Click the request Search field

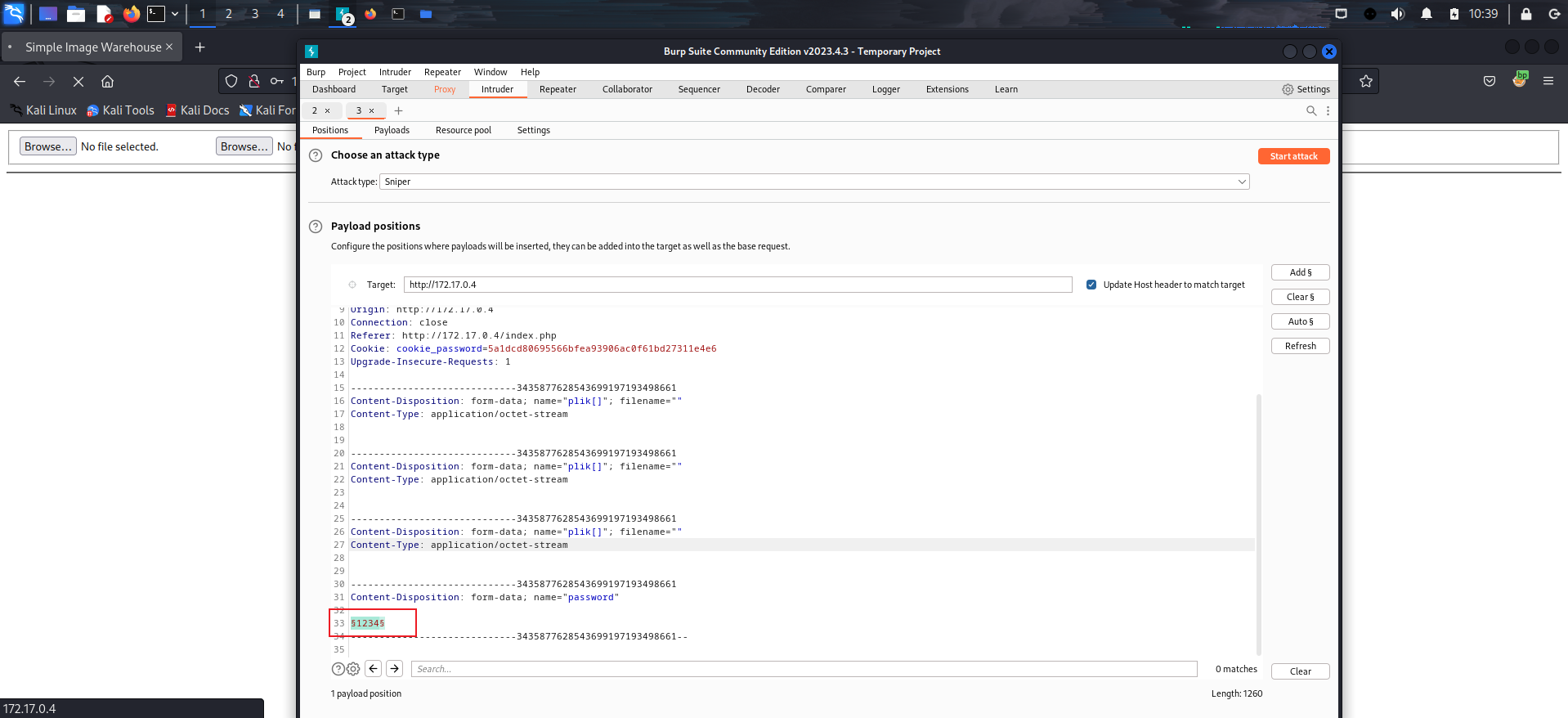click(x=804, y=669)
